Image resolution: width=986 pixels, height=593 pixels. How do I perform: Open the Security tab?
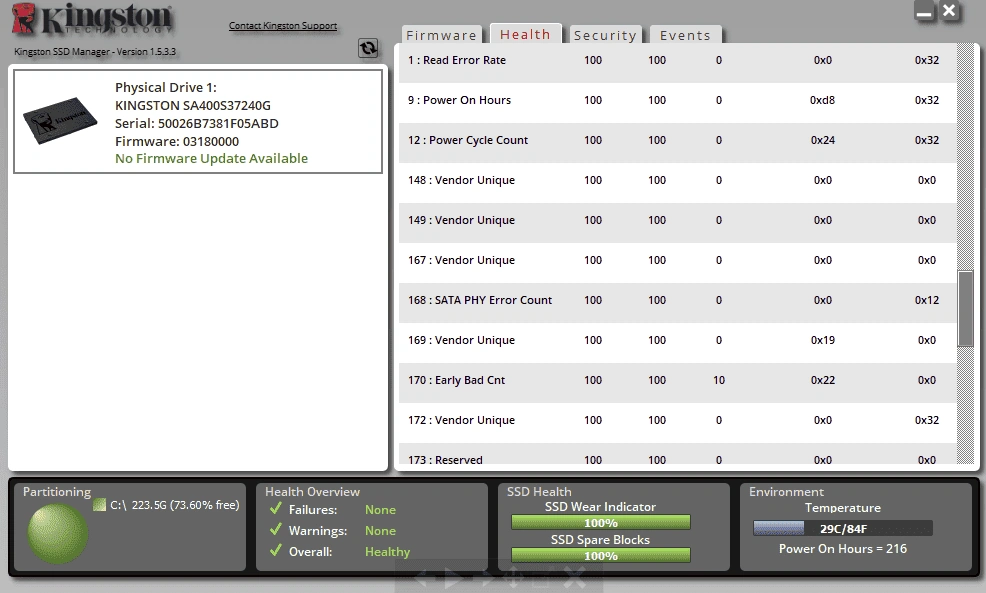[605, 35]
